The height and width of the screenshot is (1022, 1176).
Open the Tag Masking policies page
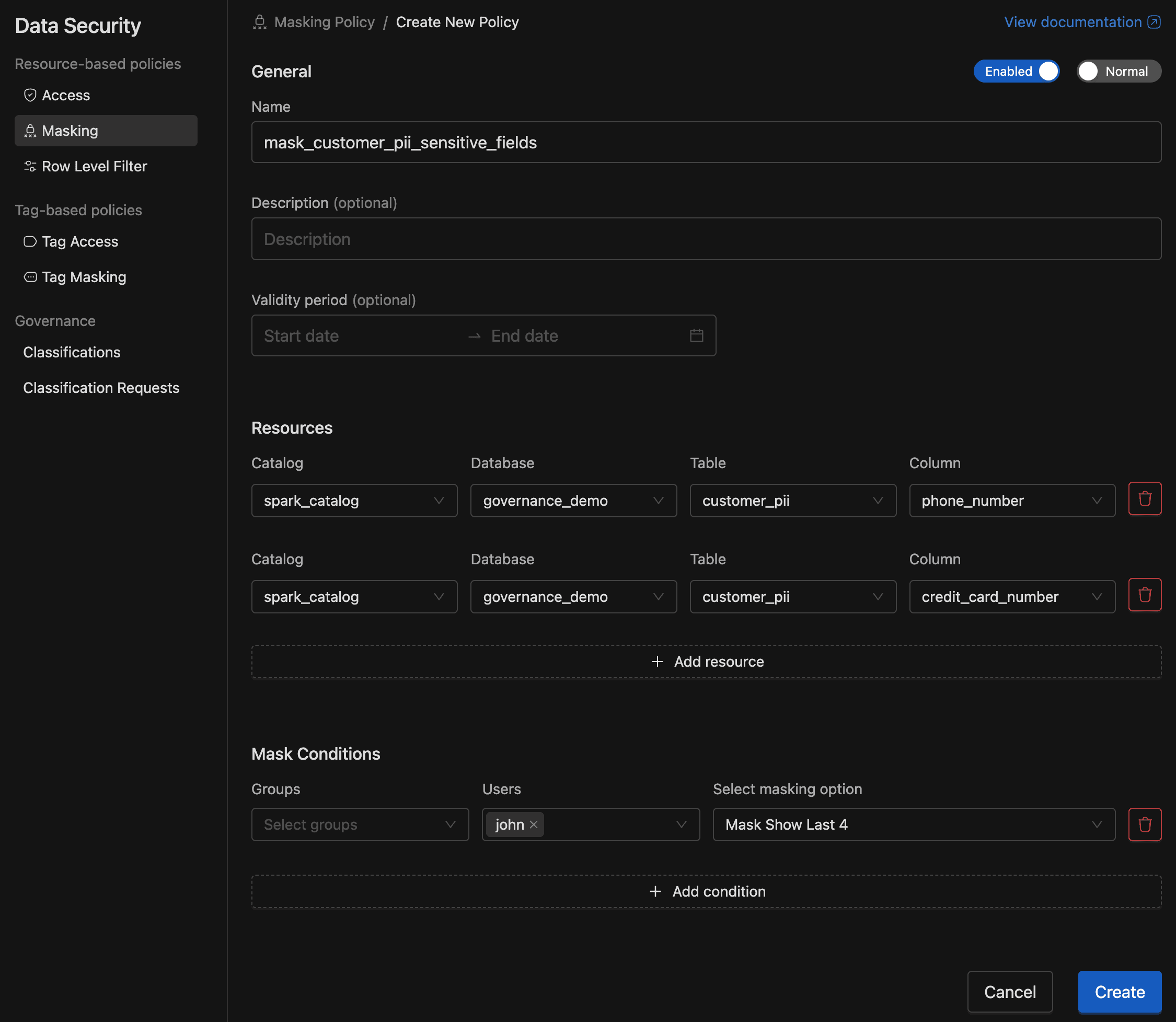pos(84,276)
